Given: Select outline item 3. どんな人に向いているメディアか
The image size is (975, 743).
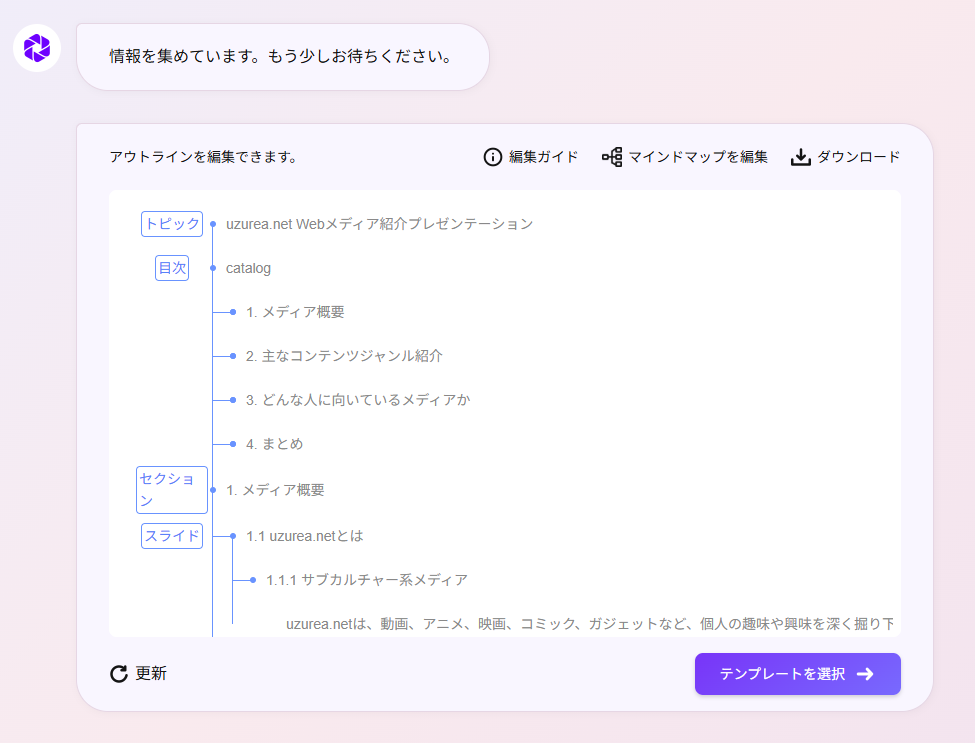Looking at the screenshot, I should 358,400.
